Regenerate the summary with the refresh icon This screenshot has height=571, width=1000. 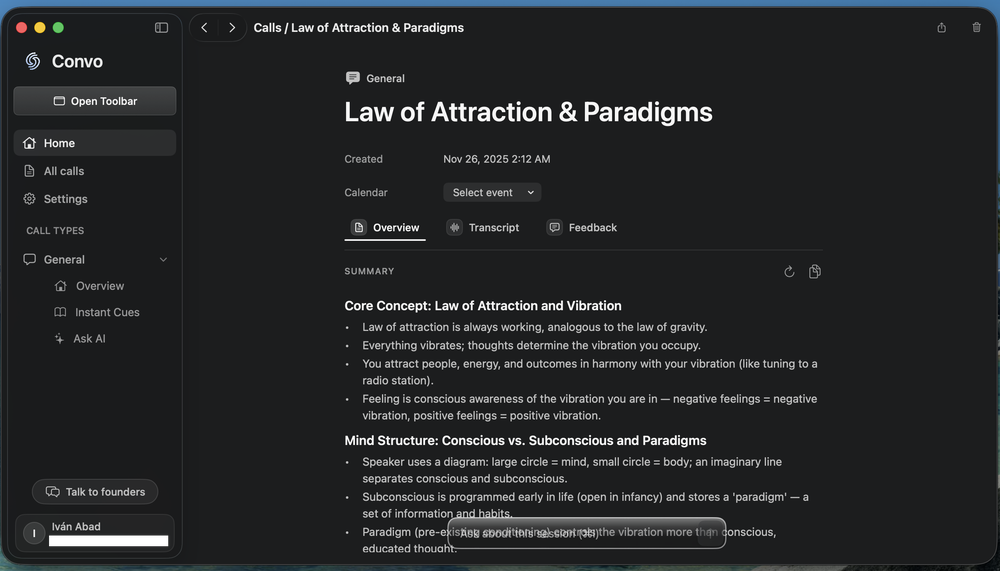pyautogui.click(x=790, y=272)
